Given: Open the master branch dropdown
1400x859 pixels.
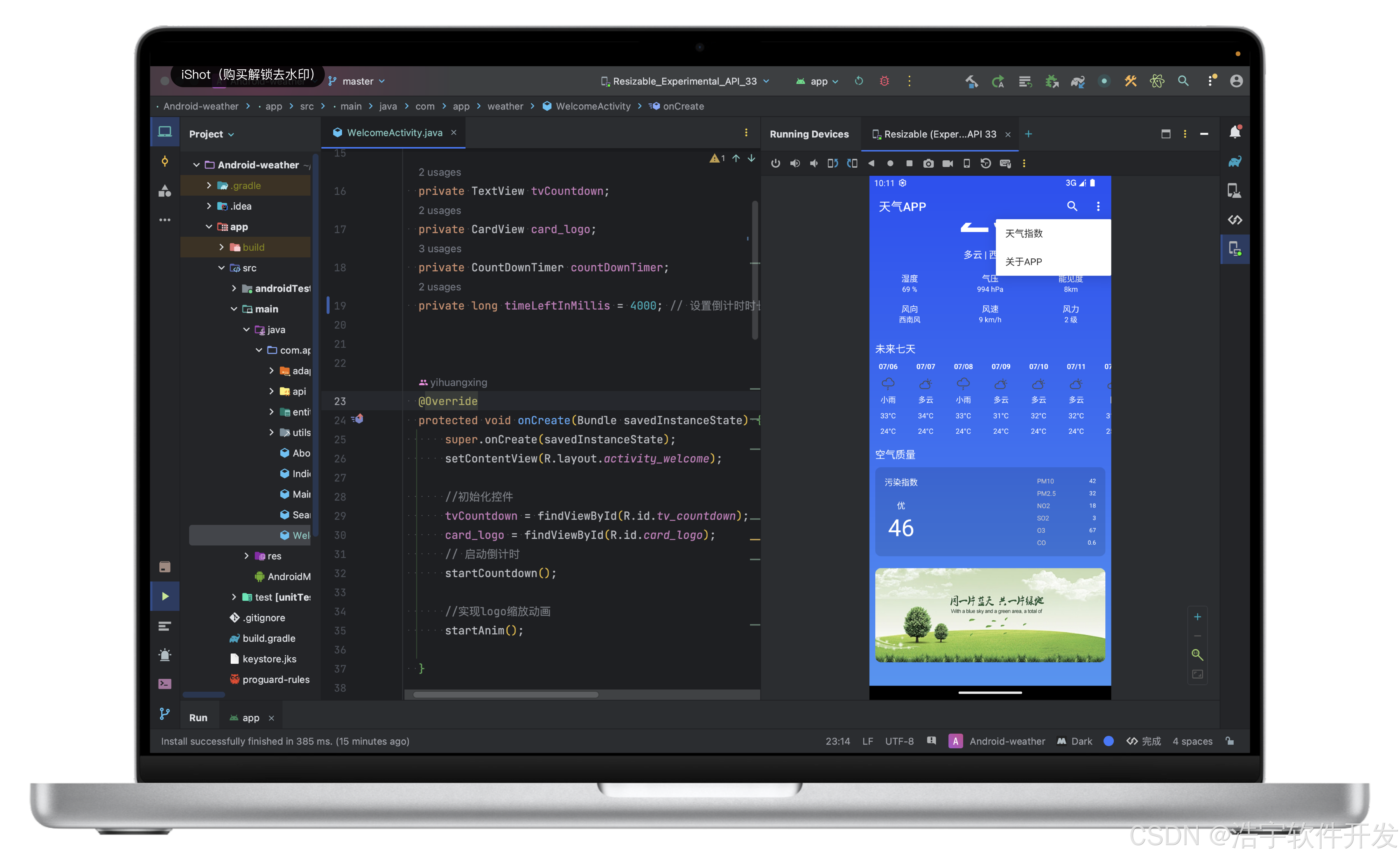Looking at the screenshot, I should click(357, 81).
